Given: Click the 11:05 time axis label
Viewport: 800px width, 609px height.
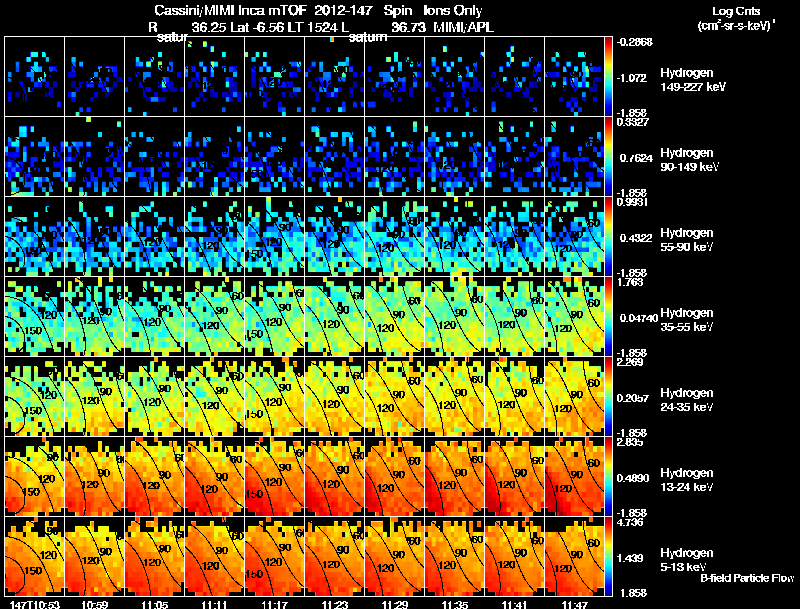Looking at the screenshot, I should 155,604.
